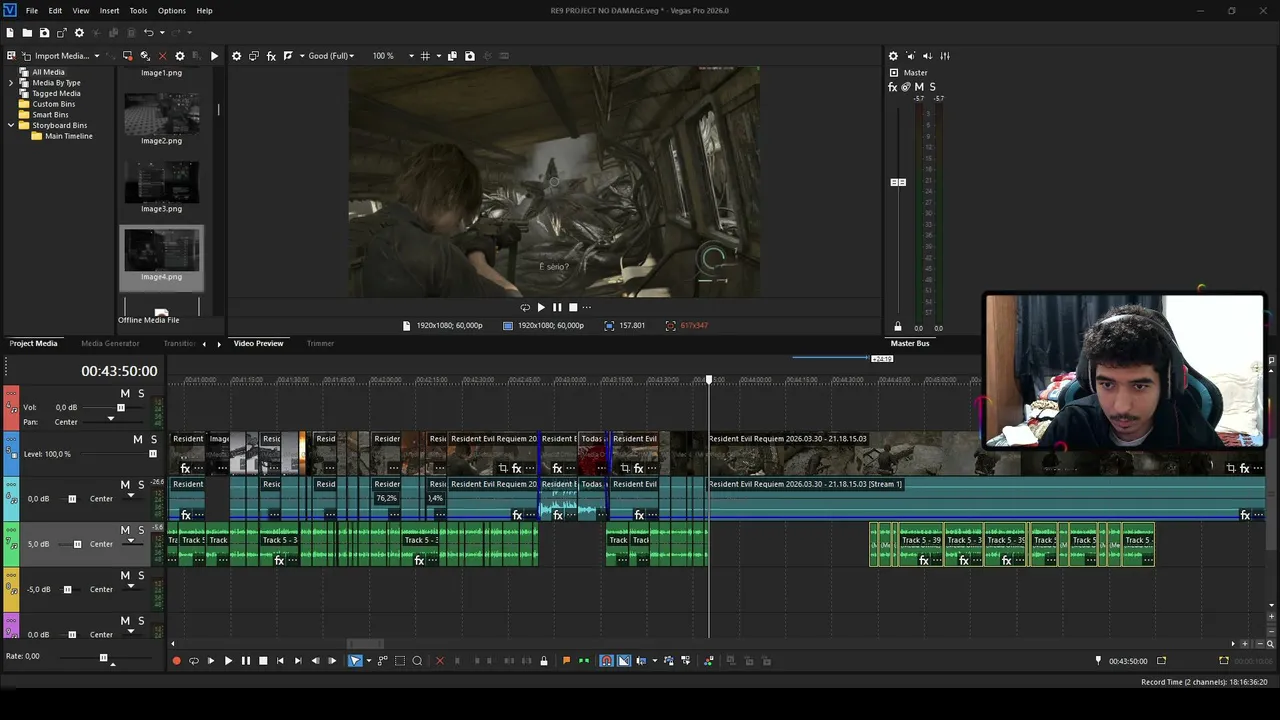Switch to the Media Generator tab
The image size is (1280, 720).
pyautogui.click(x=110, y=343)
